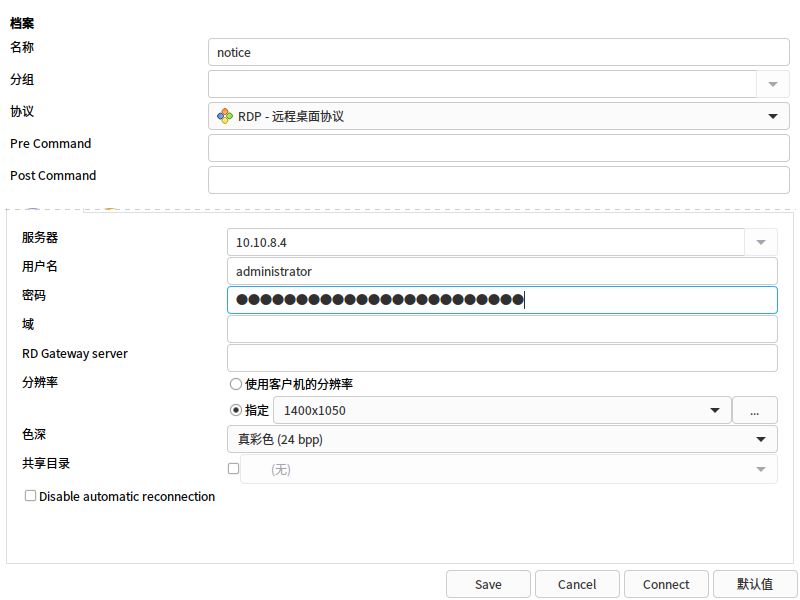The width and height of the screenshot is (800, 600).
Task: Click the 默认值 default button
Action: coord(755,584)
